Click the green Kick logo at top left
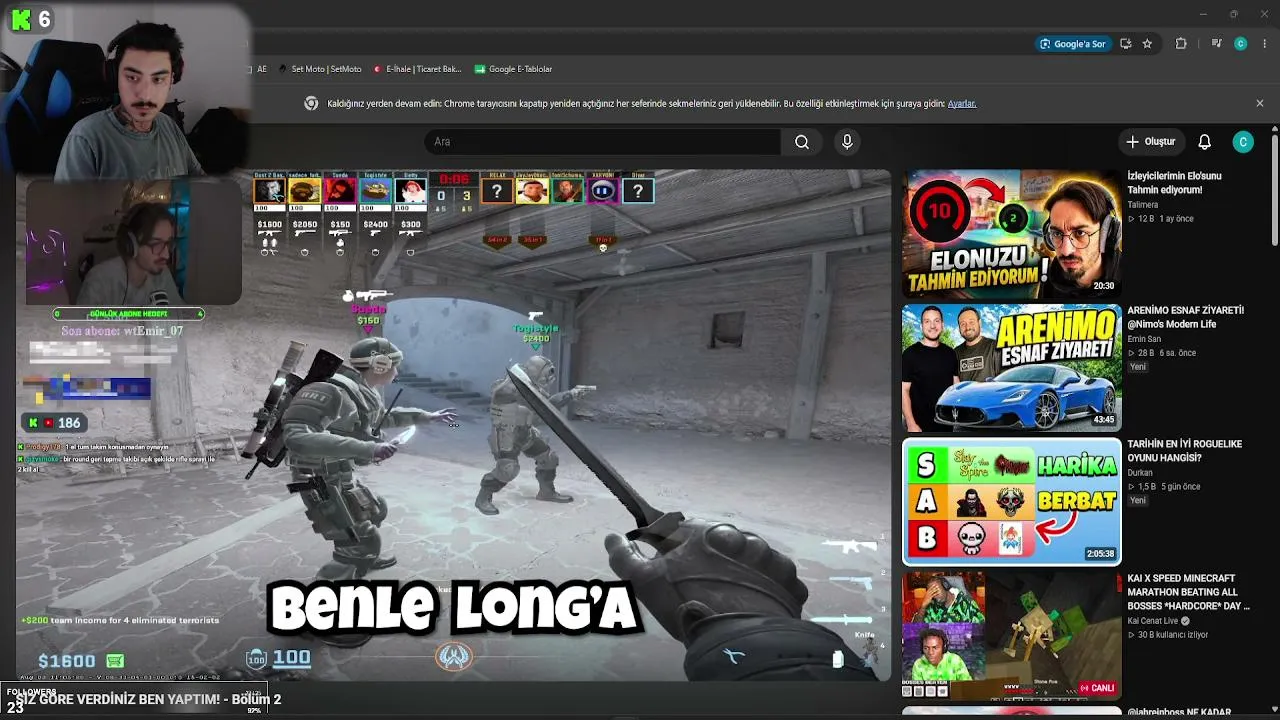This screenshot has width=1280, height=720. [21, 19]
